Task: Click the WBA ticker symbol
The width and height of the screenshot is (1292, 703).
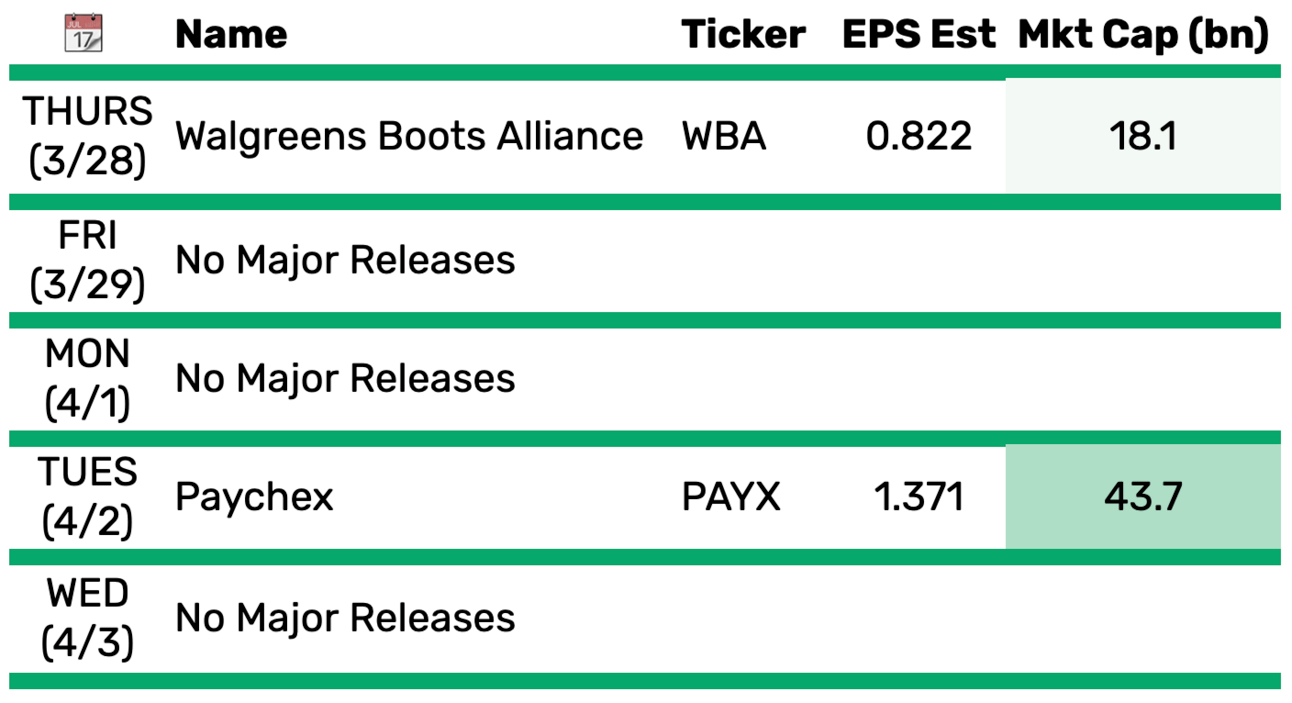Action: (724, 136)
